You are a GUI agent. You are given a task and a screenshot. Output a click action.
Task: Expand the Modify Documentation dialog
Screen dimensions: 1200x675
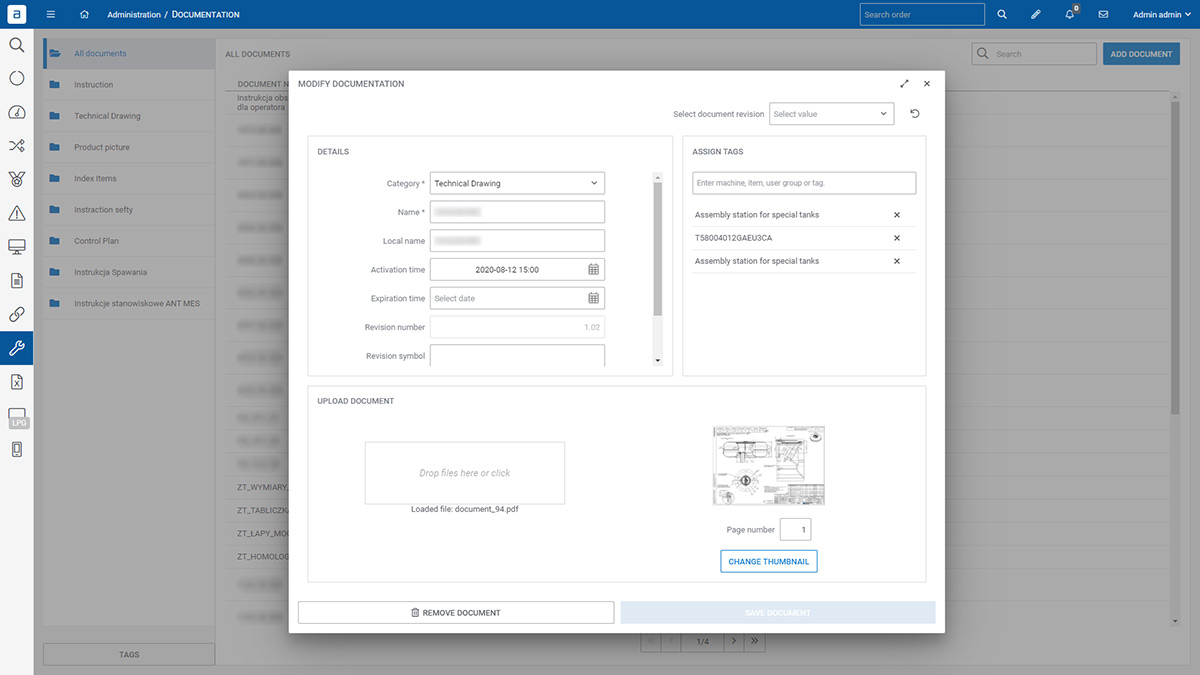click(x=904, y=84)
